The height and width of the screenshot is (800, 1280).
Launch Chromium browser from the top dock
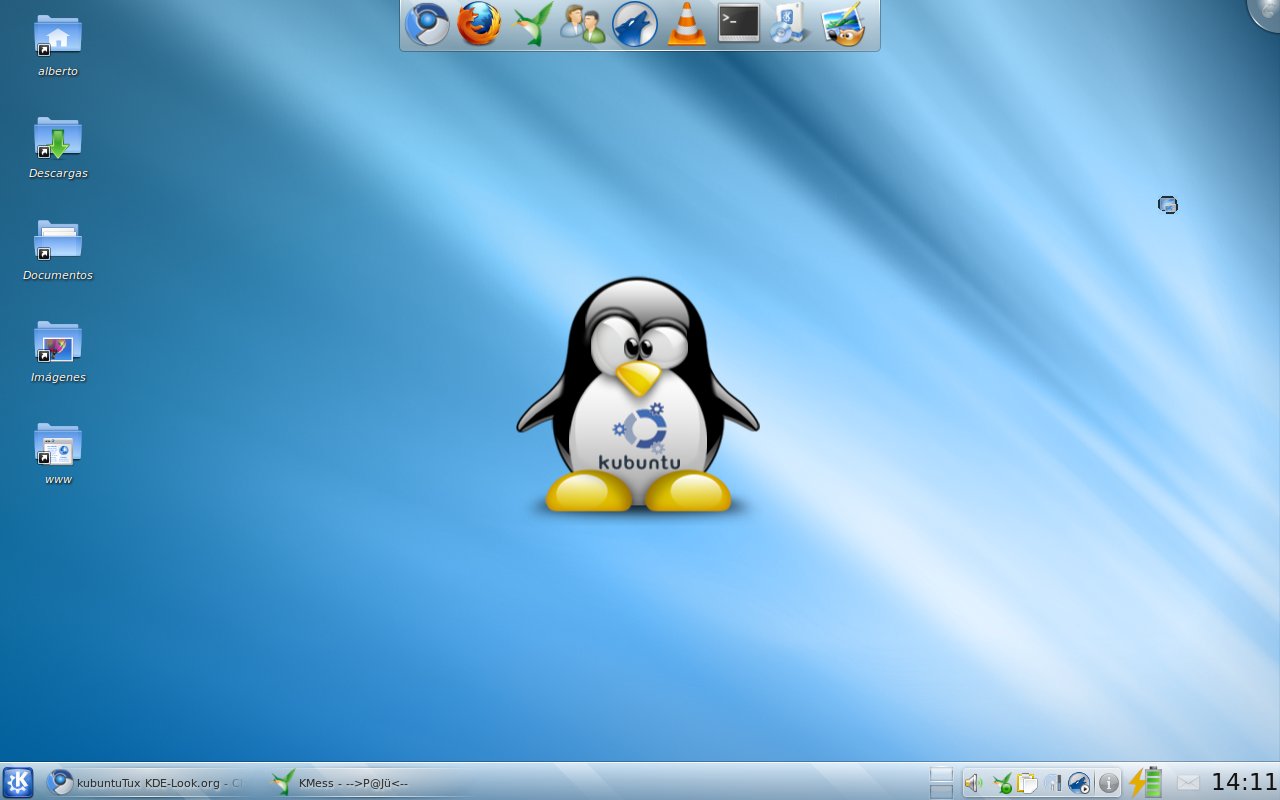427,24
